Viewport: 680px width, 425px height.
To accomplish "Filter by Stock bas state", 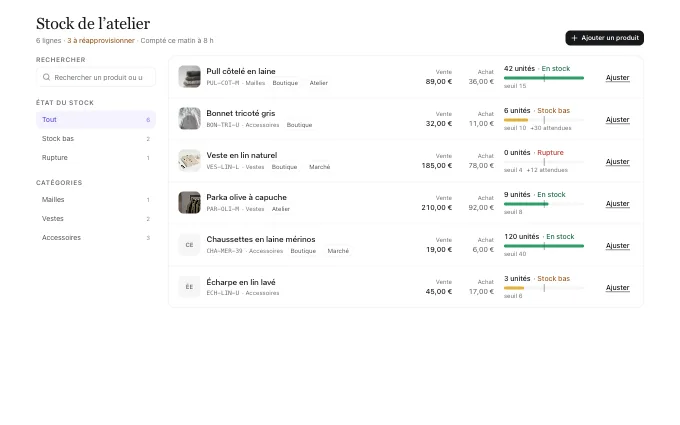I will pos(96,138).
